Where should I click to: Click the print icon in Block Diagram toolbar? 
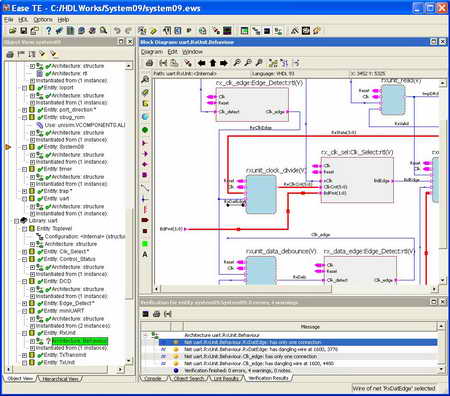click(149, 63)
